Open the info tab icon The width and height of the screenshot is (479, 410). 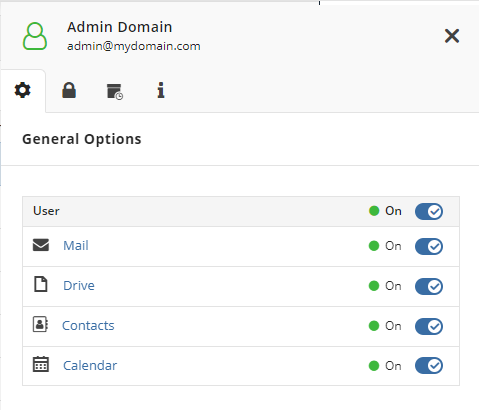click(161, 90)
